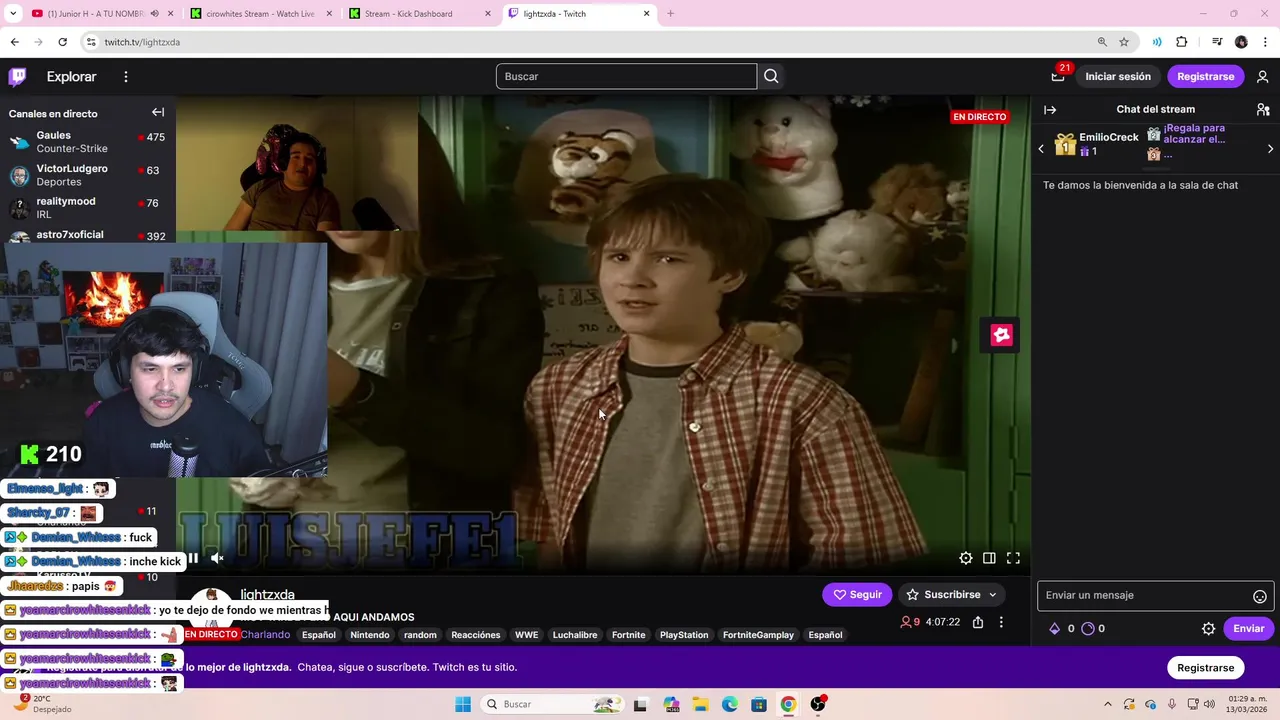Open the Windows Start menu
Screen dimensions: 1280x720
[x=463, y=704]
